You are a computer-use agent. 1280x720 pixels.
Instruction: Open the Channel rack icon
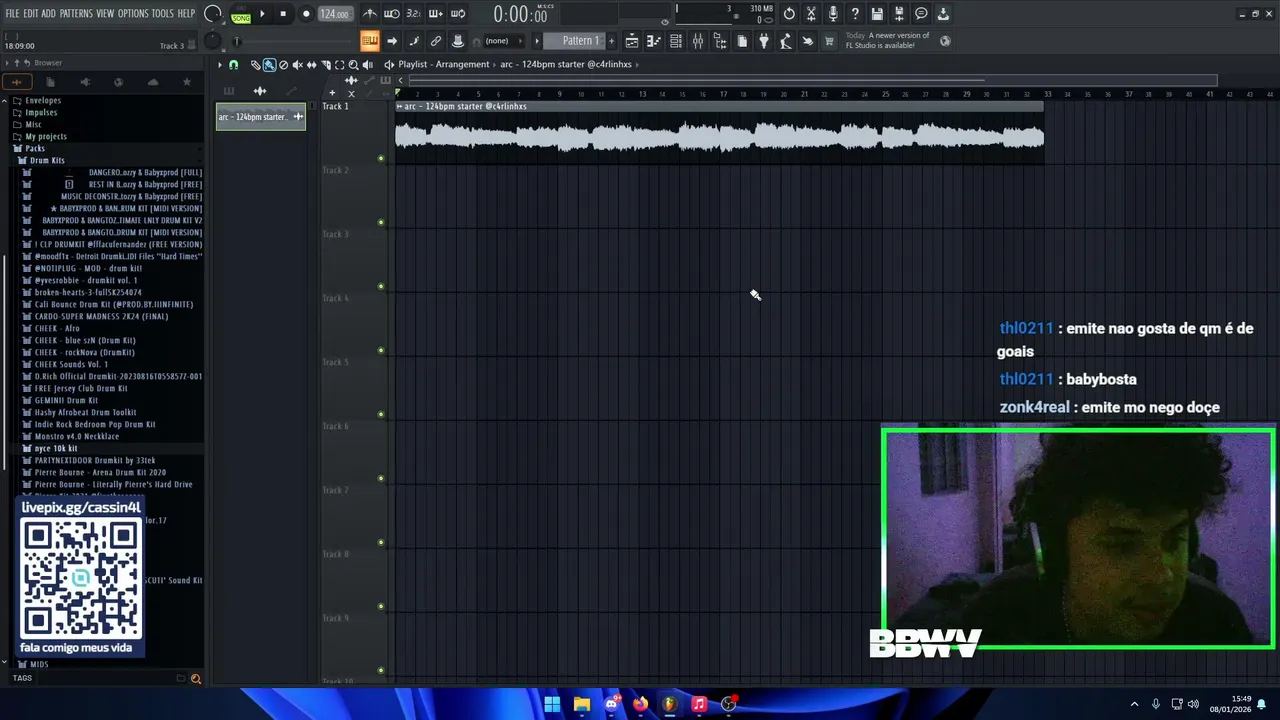[x=676, y=41]
